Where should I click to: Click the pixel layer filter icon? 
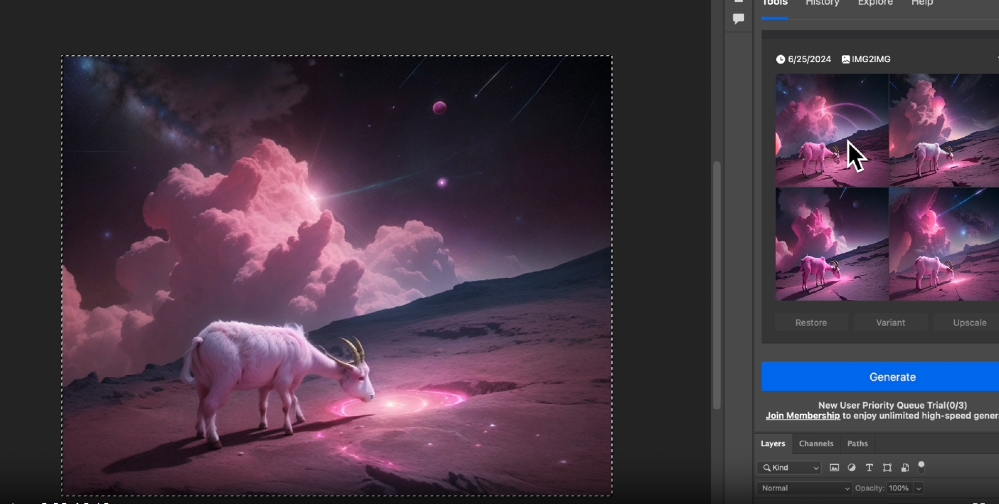click(835, 467)
